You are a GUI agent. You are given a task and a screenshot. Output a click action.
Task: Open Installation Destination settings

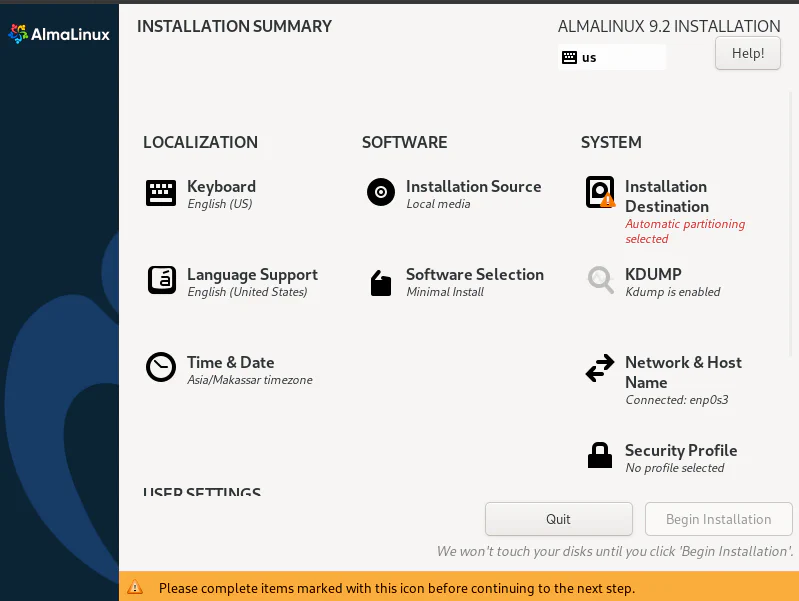(x=667, y=196)
